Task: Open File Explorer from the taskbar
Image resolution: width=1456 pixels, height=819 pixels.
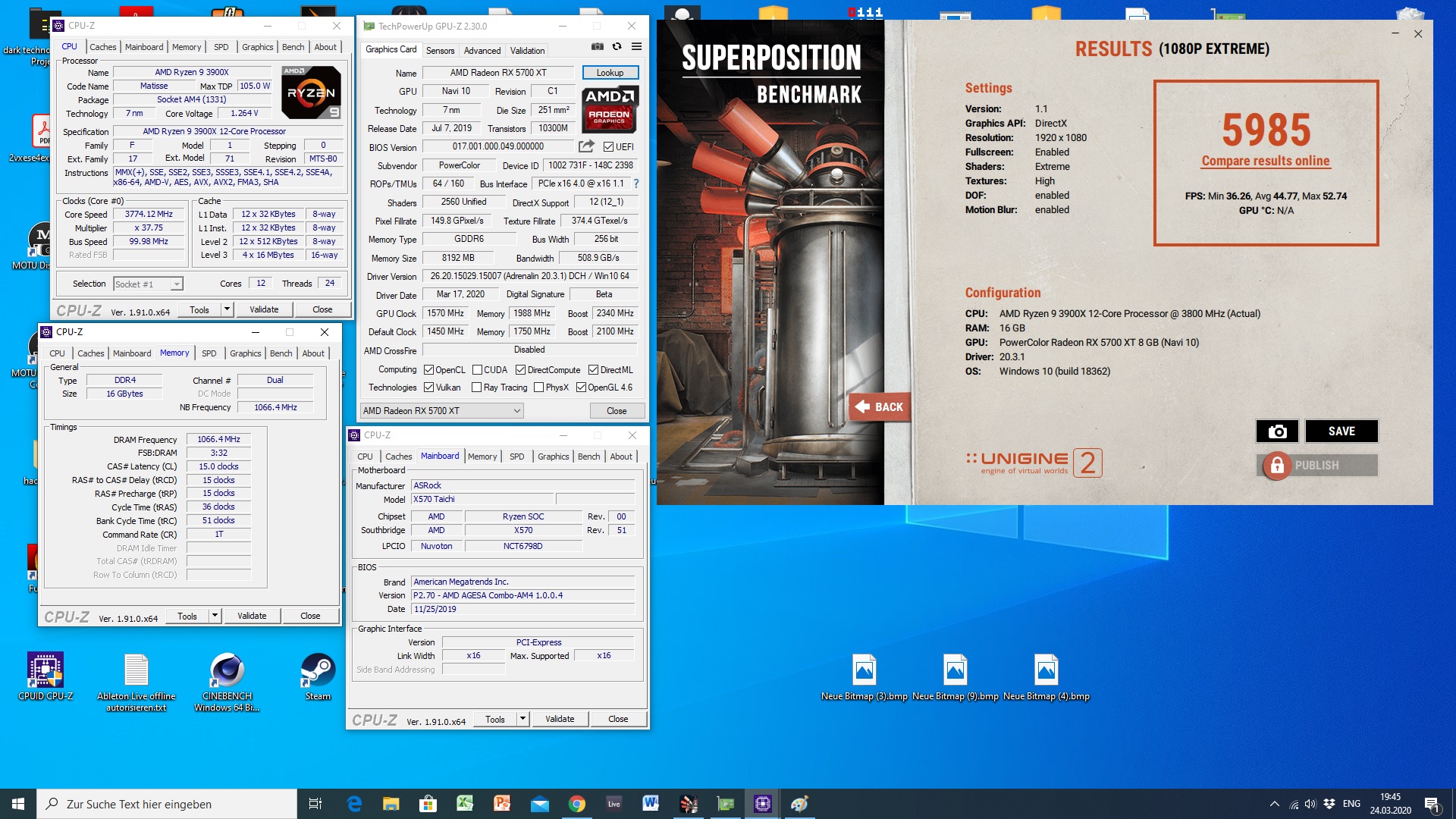Action: click(391, 804)
